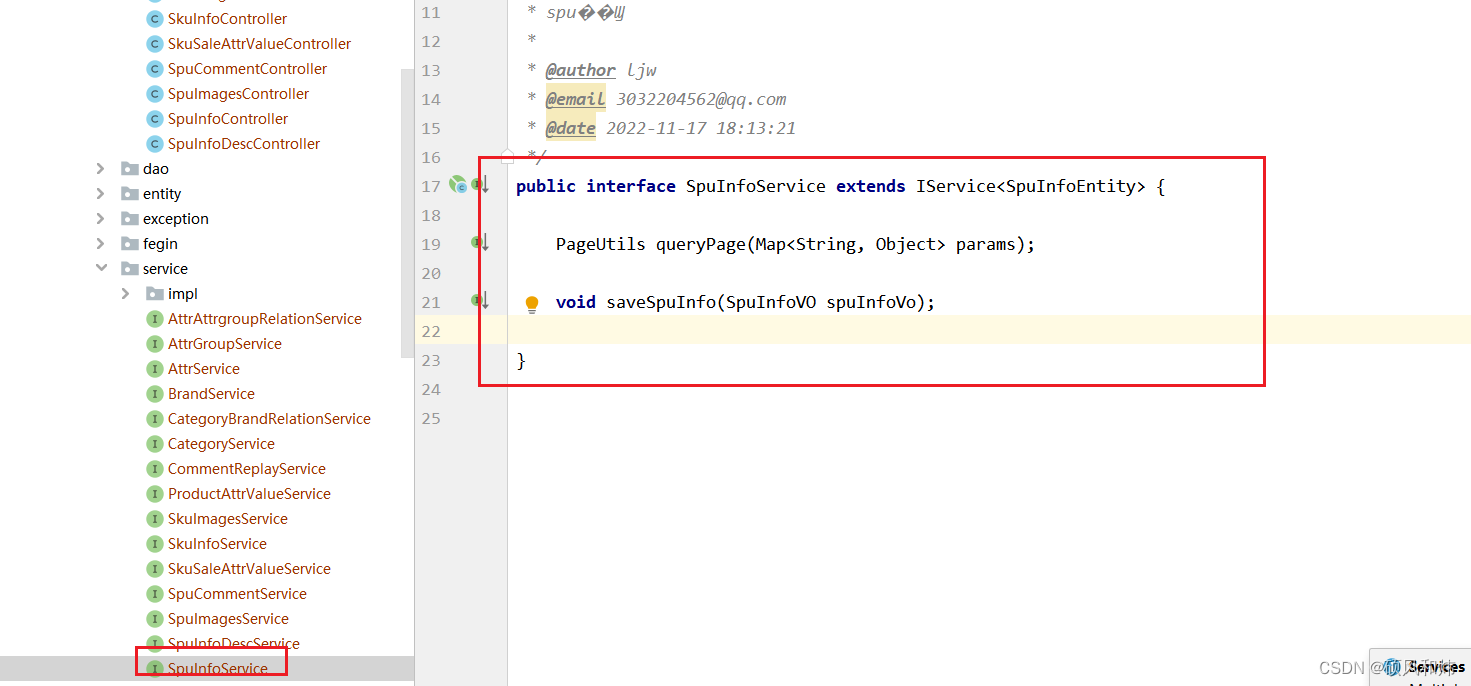Viewport: 1471px width, 686px height.
Task: Select the fegin folder icon
Action: click(x=130, y=244)
